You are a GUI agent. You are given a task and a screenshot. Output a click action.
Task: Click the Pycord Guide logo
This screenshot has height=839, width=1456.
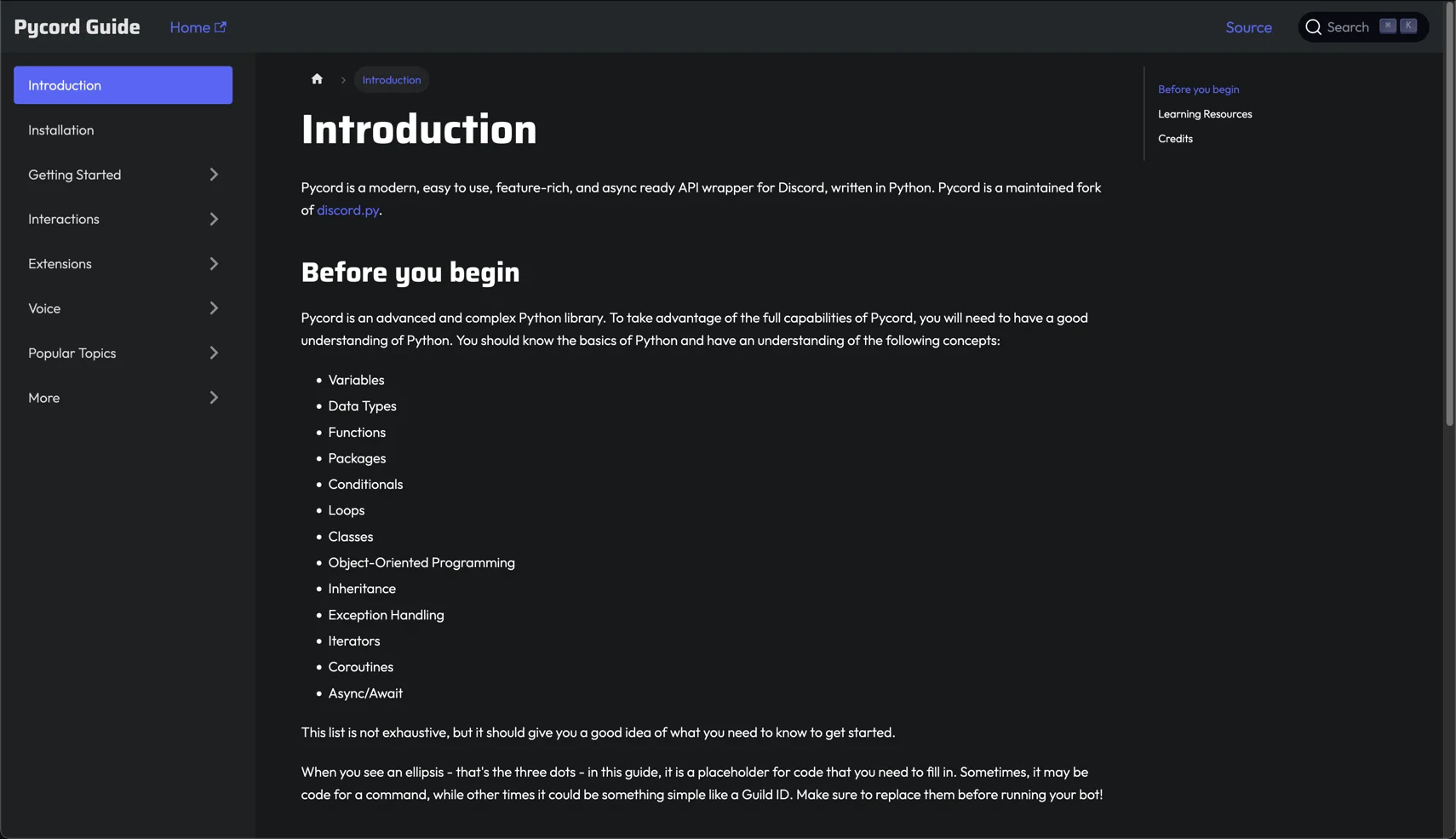tap(76, 26)
